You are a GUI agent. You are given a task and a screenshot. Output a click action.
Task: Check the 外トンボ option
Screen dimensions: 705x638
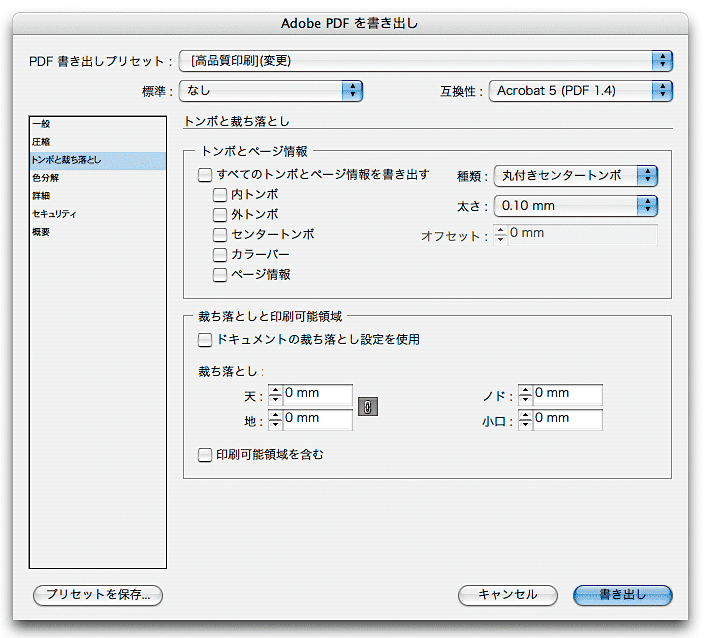[x=220, y=215]
